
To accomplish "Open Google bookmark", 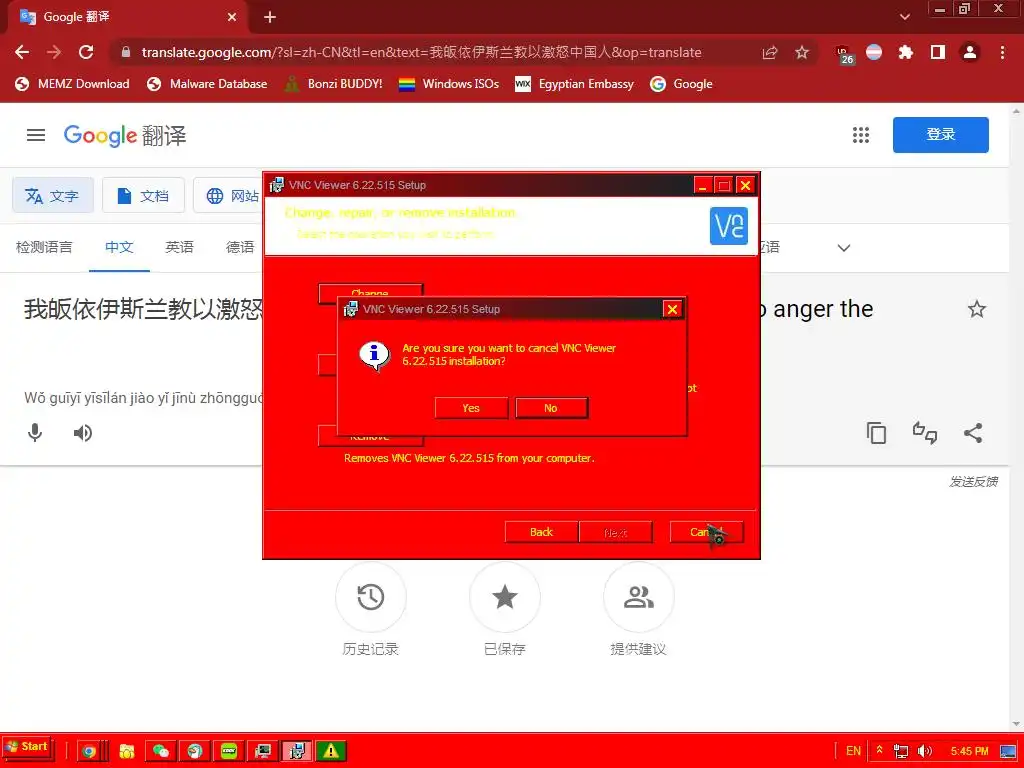I will click(681, 84).
